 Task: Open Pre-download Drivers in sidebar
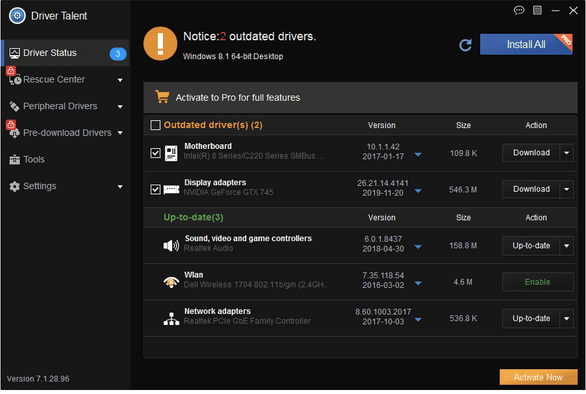coord(66,133)
